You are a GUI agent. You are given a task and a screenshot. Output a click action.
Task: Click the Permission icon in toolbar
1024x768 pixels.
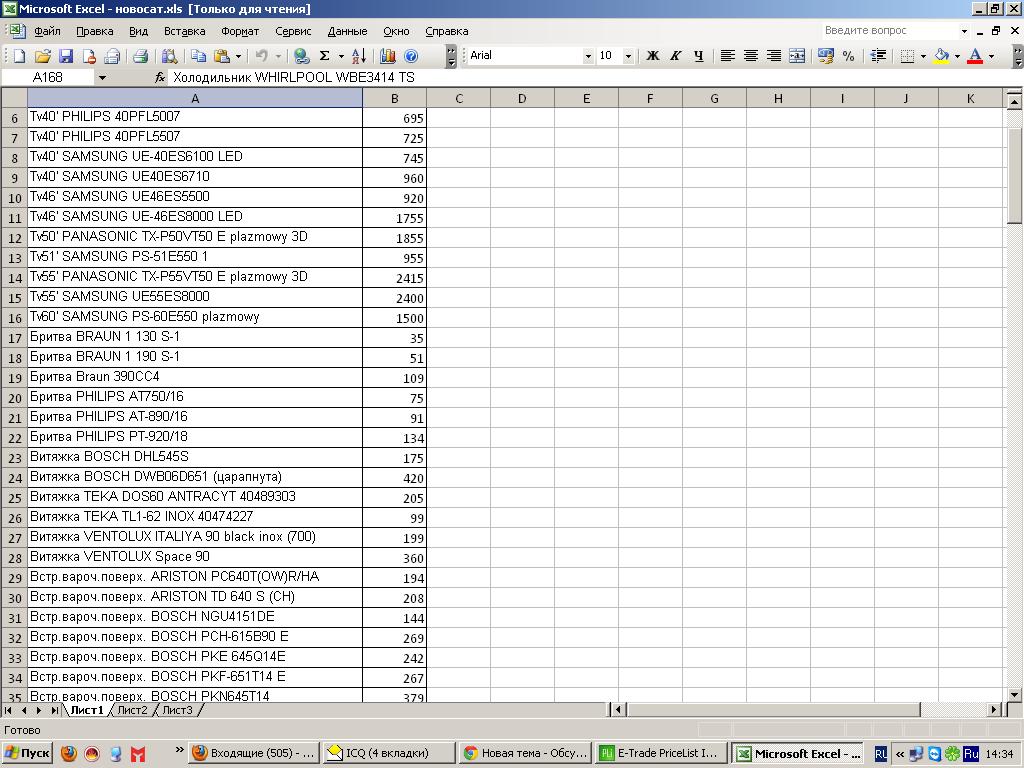[89, 56]
